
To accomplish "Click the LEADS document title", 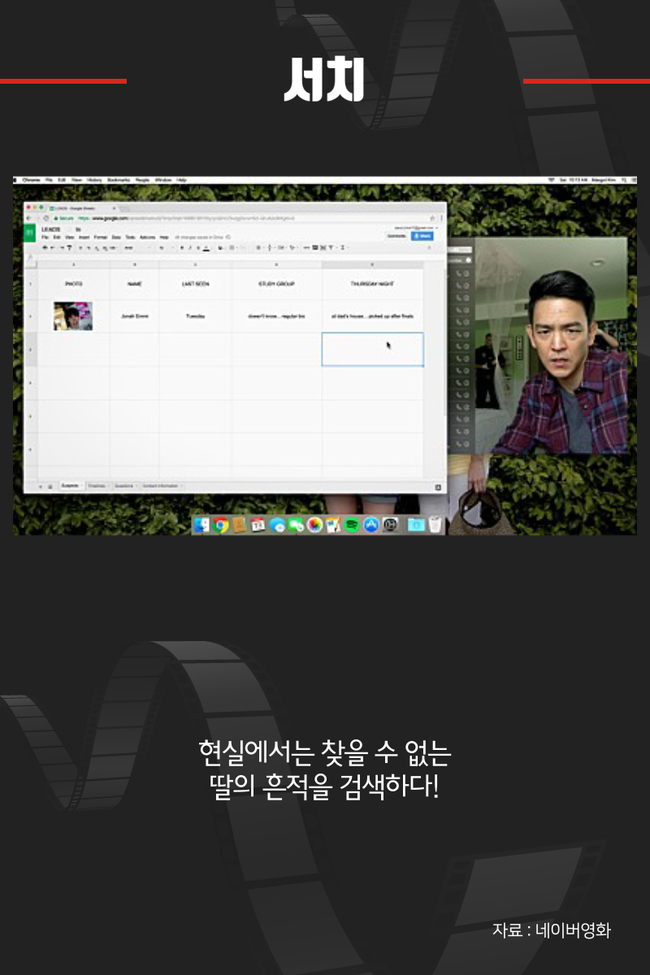I will (x=51, y=229).
